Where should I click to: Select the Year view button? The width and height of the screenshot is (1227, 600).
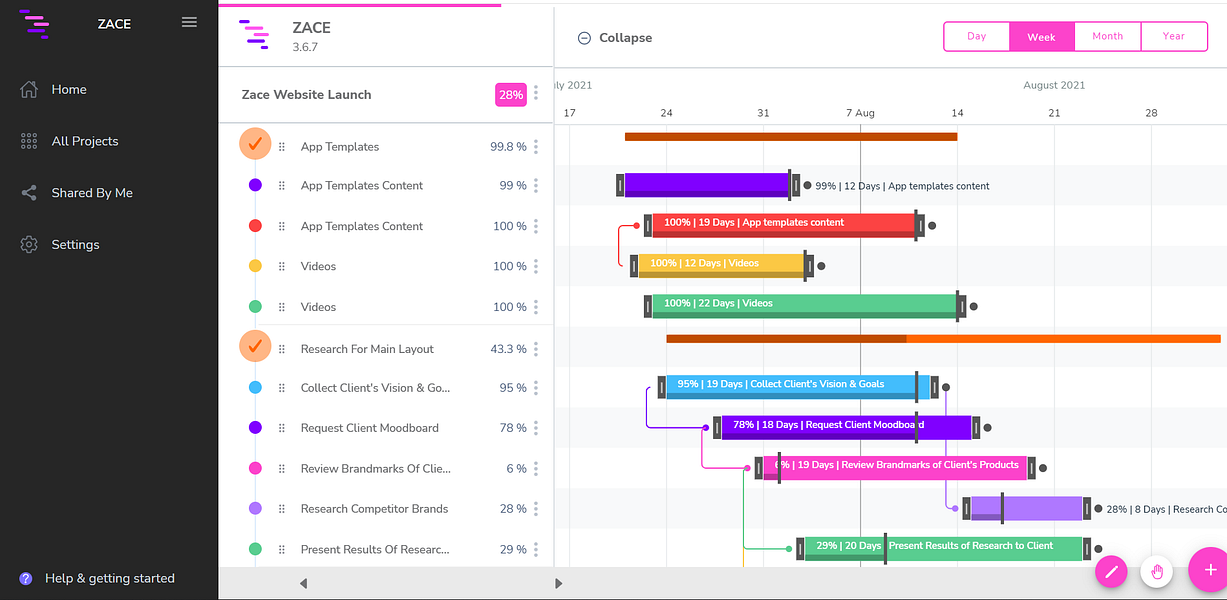1174,36
